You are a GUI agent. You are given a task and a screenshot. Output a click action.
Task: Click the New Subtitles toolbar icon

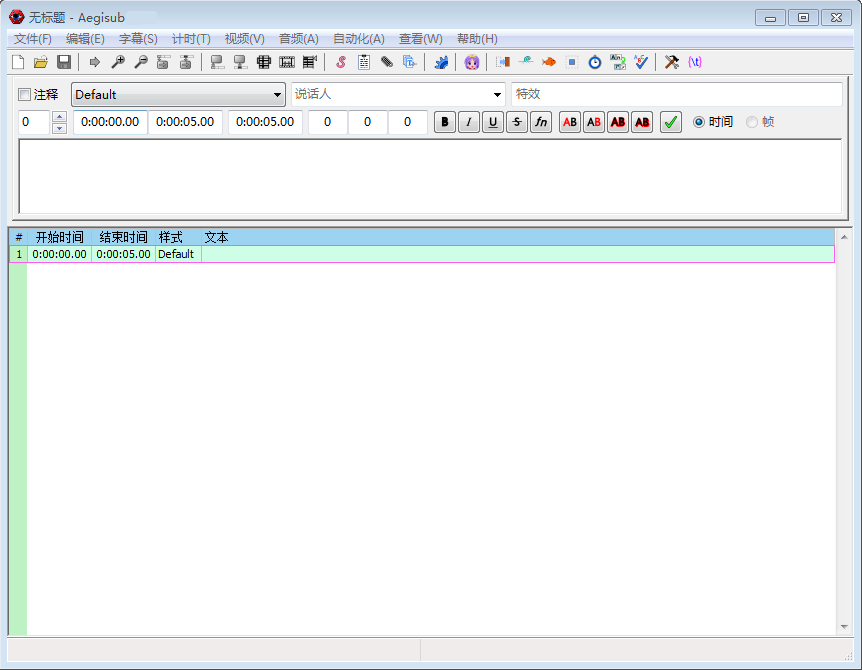click(x=18, y=62)
